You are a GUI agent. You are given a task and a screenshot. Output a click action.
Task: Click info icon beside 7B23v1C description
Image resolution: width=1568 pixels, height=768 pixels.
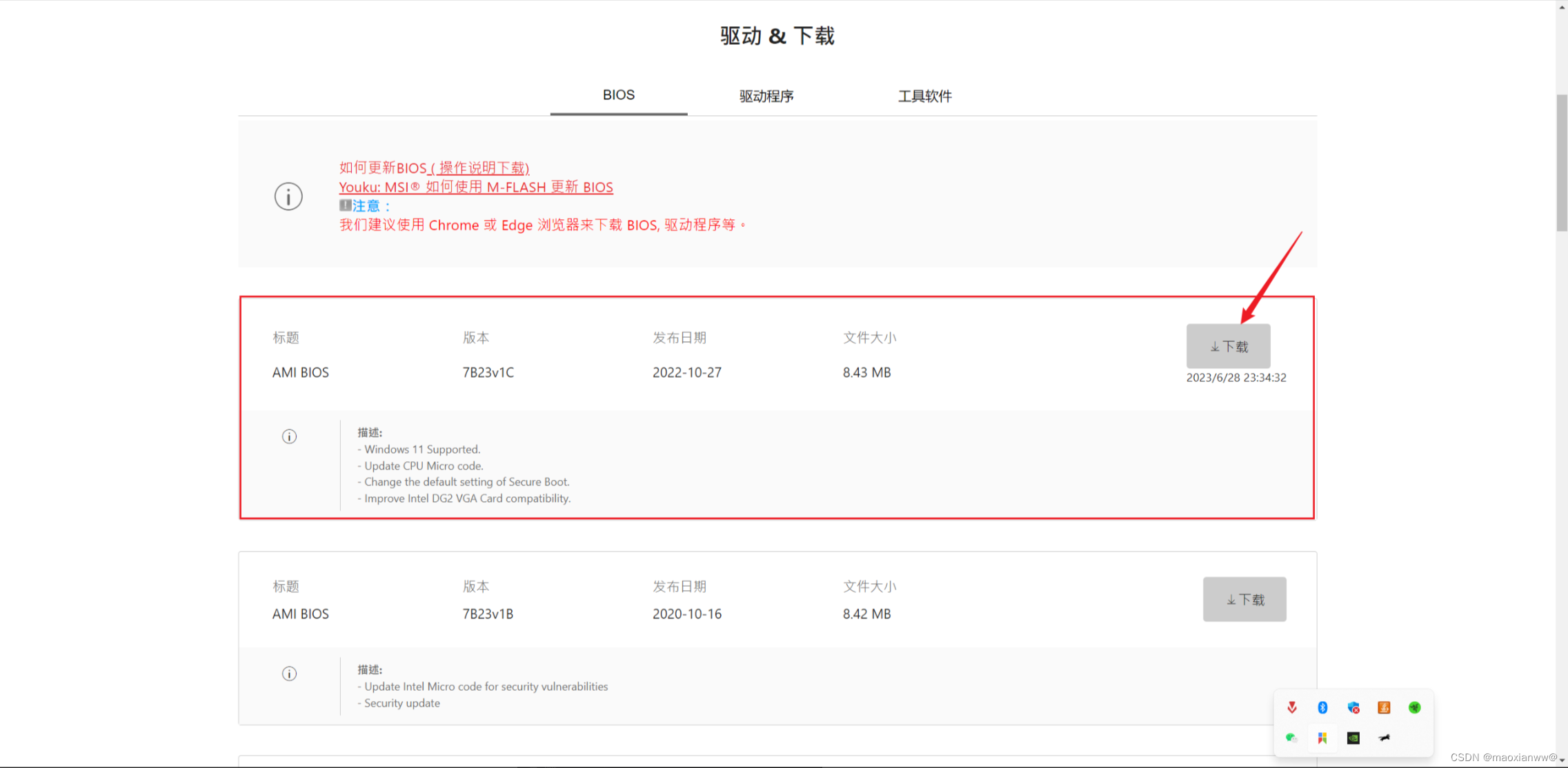pyautogui.click(x=289, y=436)
